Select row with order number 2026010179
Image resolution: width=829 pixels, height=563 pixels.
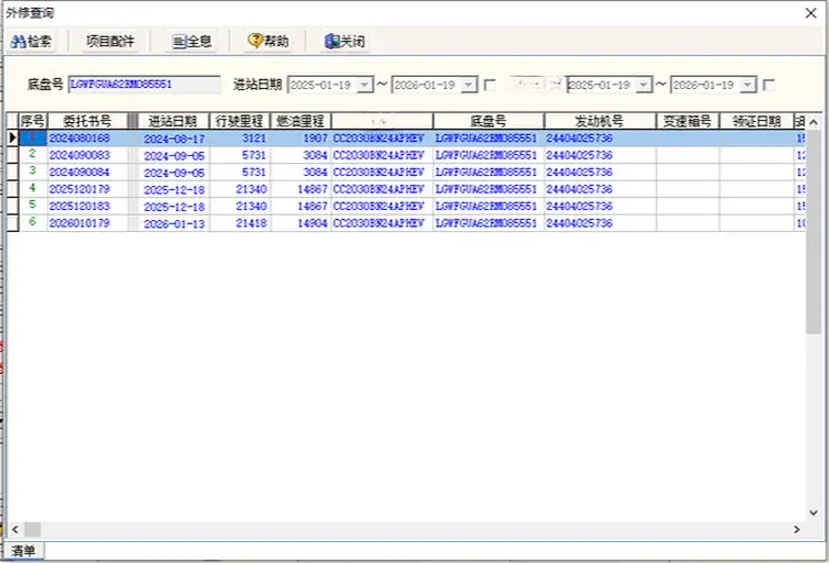(80, 223)
